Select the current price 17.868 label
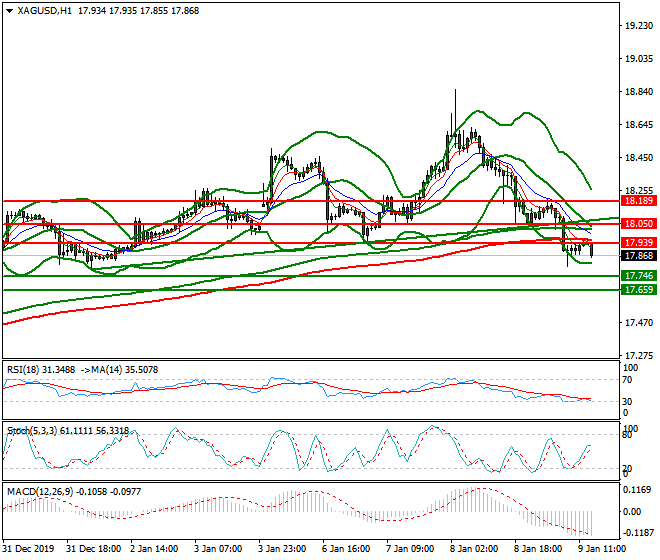Image resolution: width=660 pixels, height=560 pixels. (639, 256)
